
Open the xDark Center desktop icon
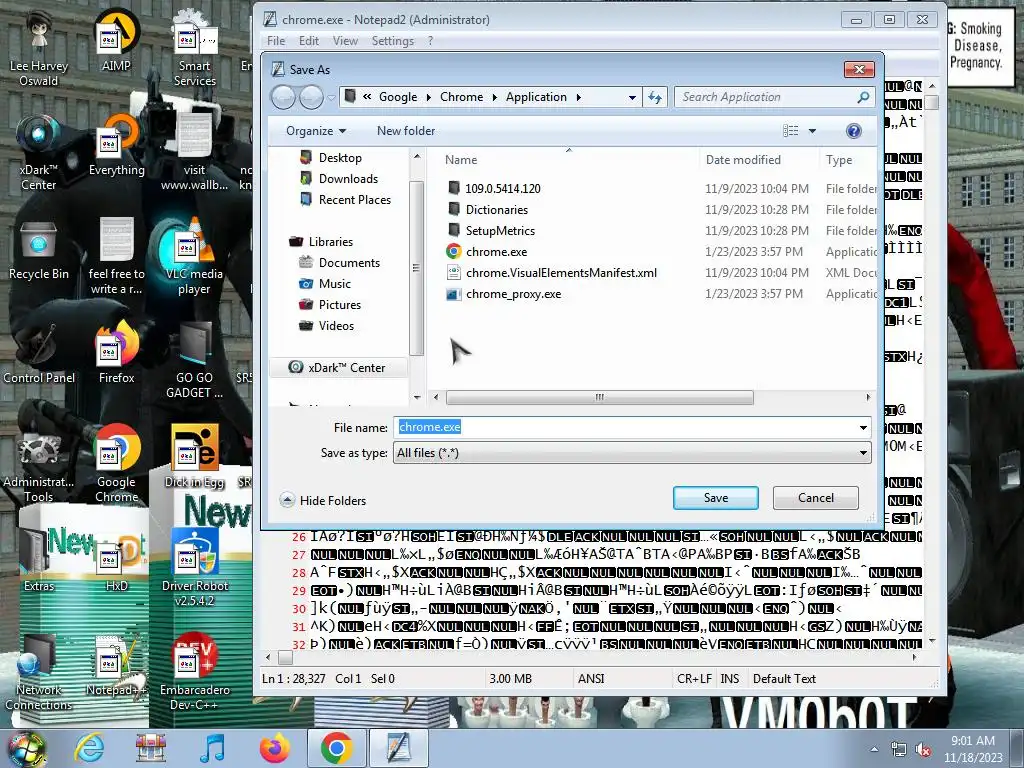[x=39, y=153]
